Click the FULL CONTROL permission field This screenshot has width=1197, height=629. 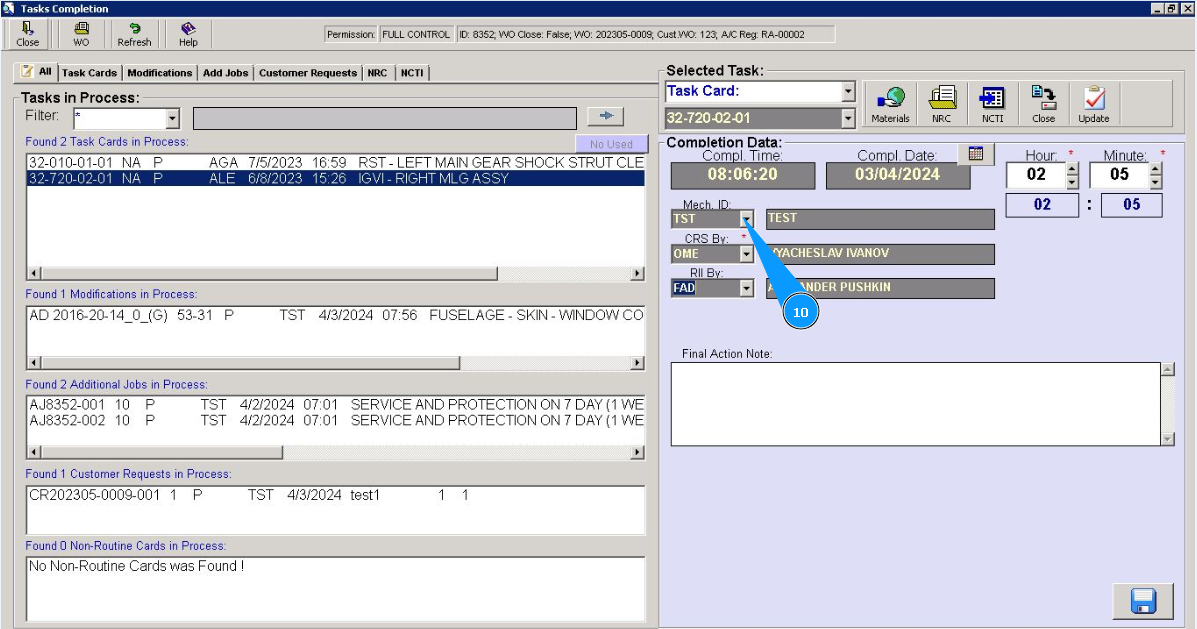click(x=415, y=34)
